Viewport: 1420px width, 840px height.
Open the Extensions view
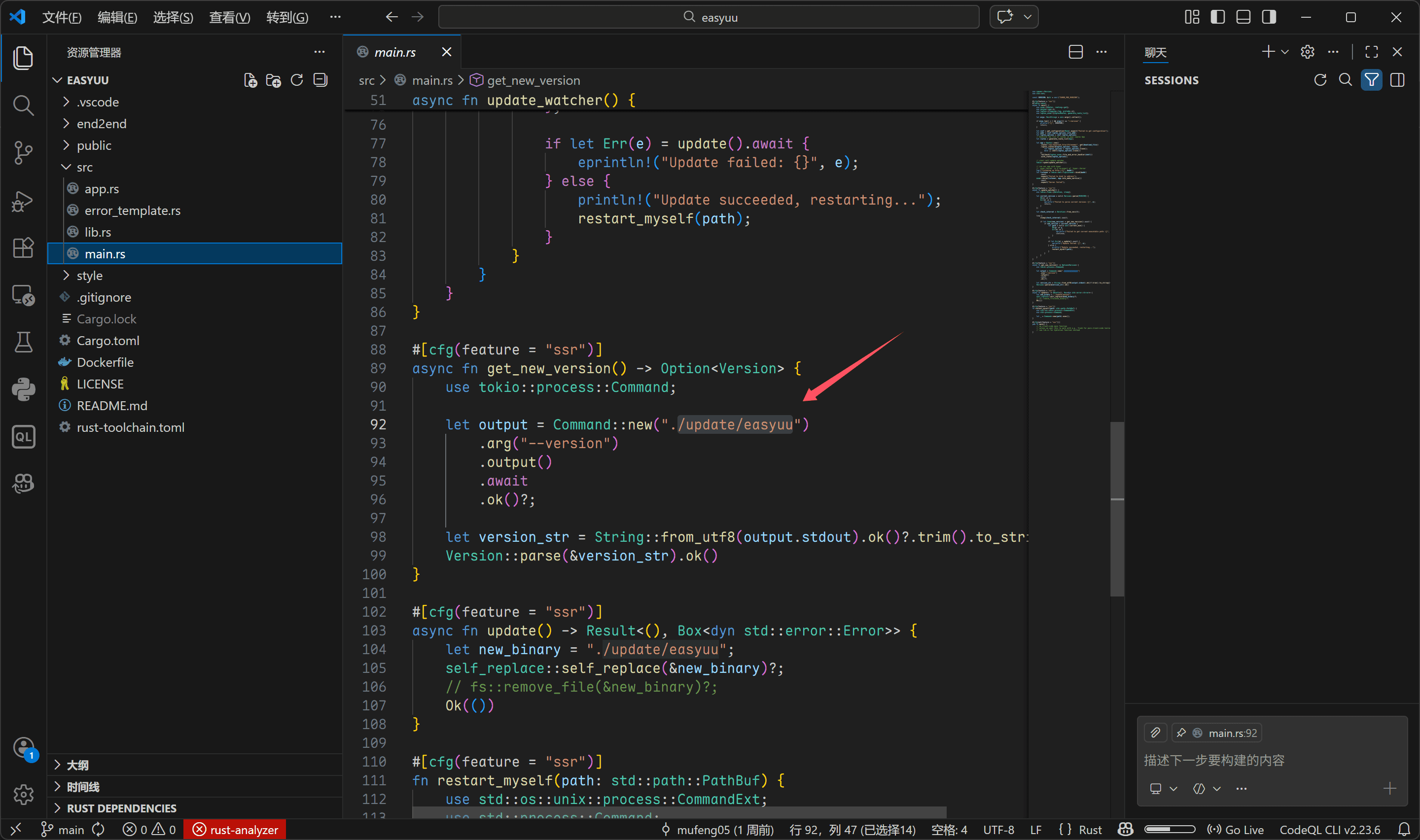tap(23, 248)
